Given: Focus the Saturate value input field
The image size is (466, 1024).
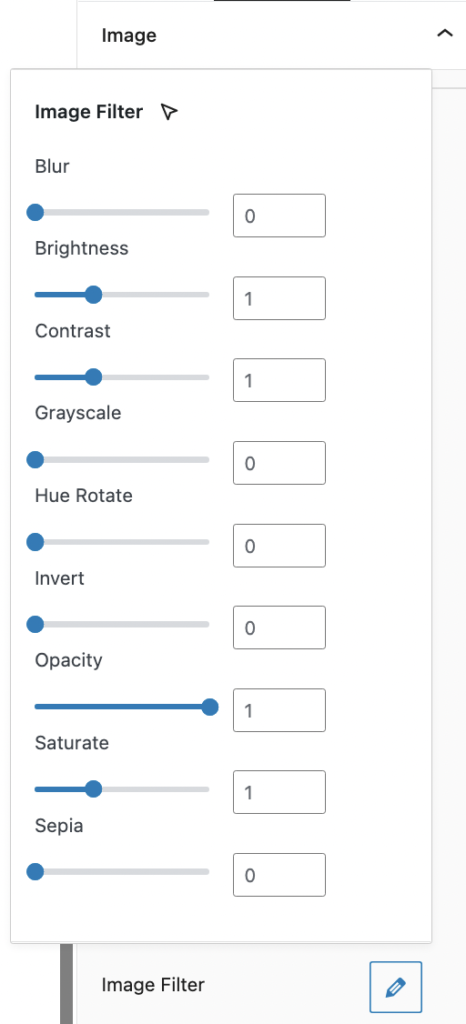Looking at the screenshot, I should [x=279, y=792].
